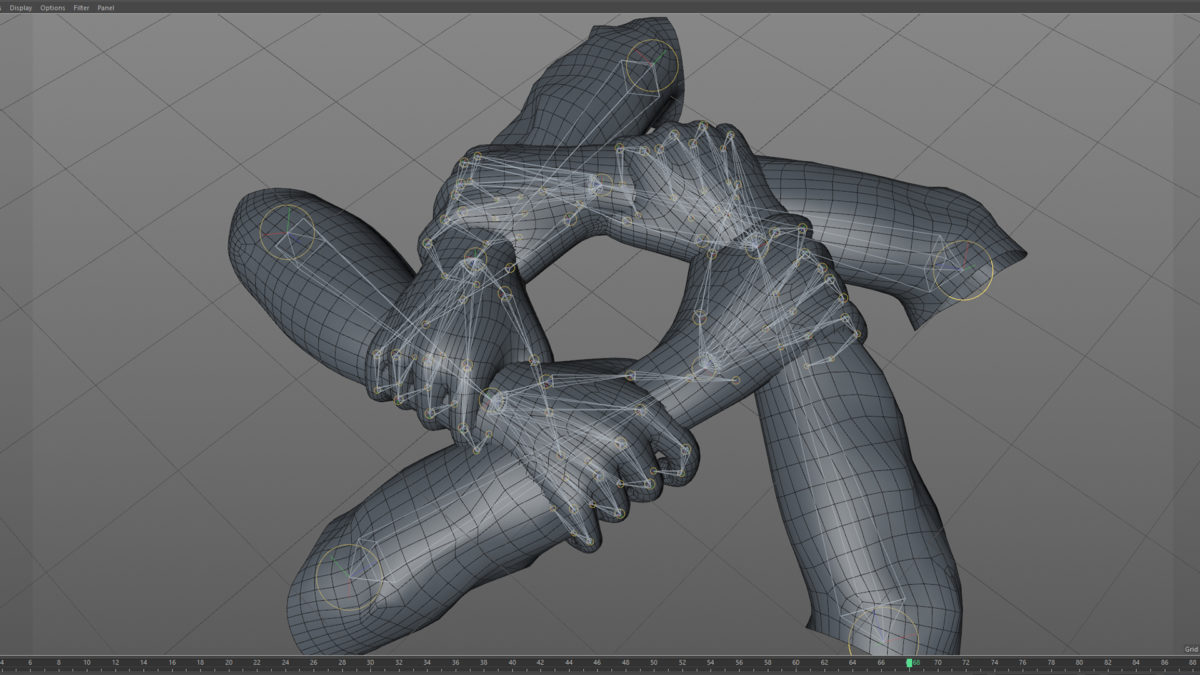This screenshot has width=1200, height=675.
Task: Set the timeline to frame 50
Action: [654, 663]
